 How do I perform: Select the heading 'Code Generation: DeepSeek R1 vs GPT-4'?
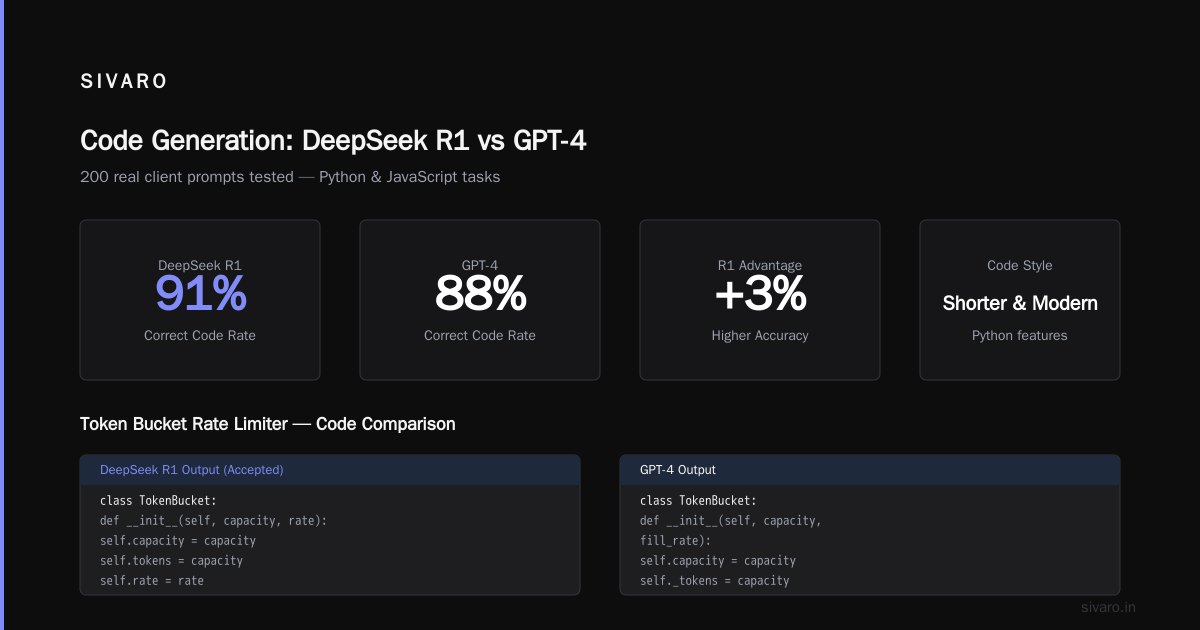(333, 141)
